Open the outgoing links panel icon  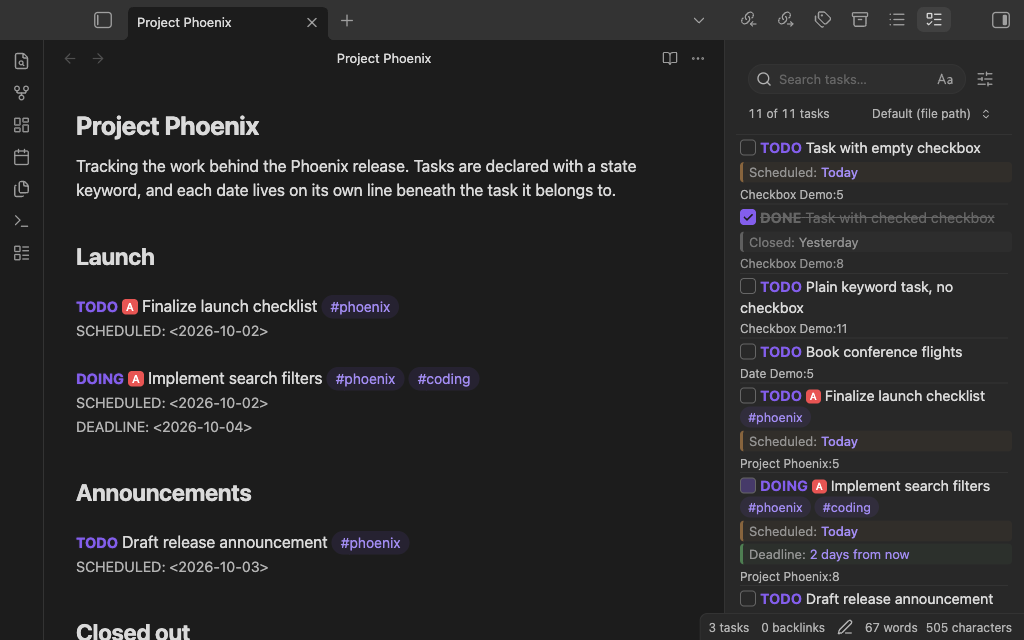tap(786, 20)
